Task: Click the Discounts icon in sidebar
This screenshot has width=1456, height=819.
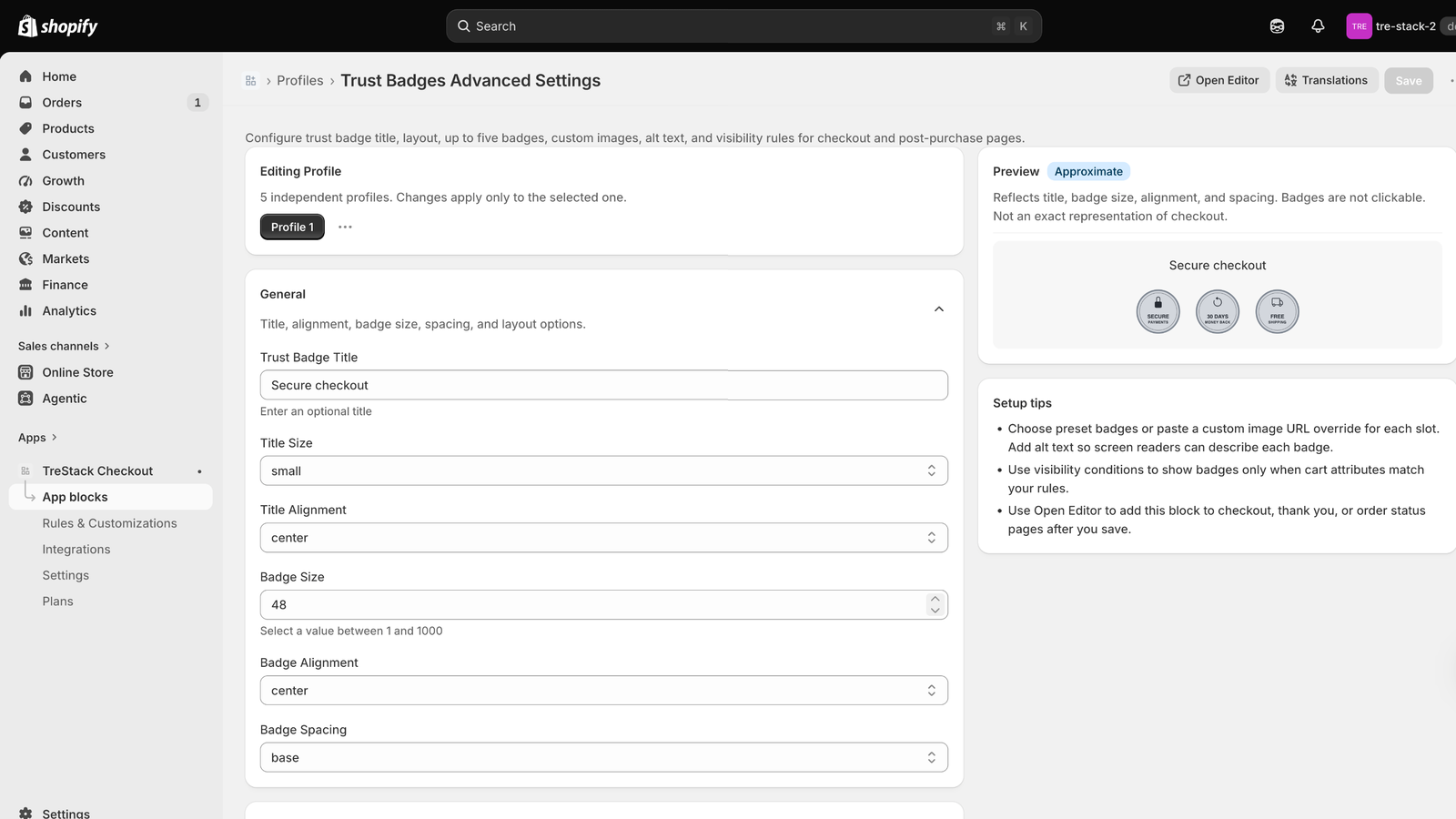Action: (25, 207)
